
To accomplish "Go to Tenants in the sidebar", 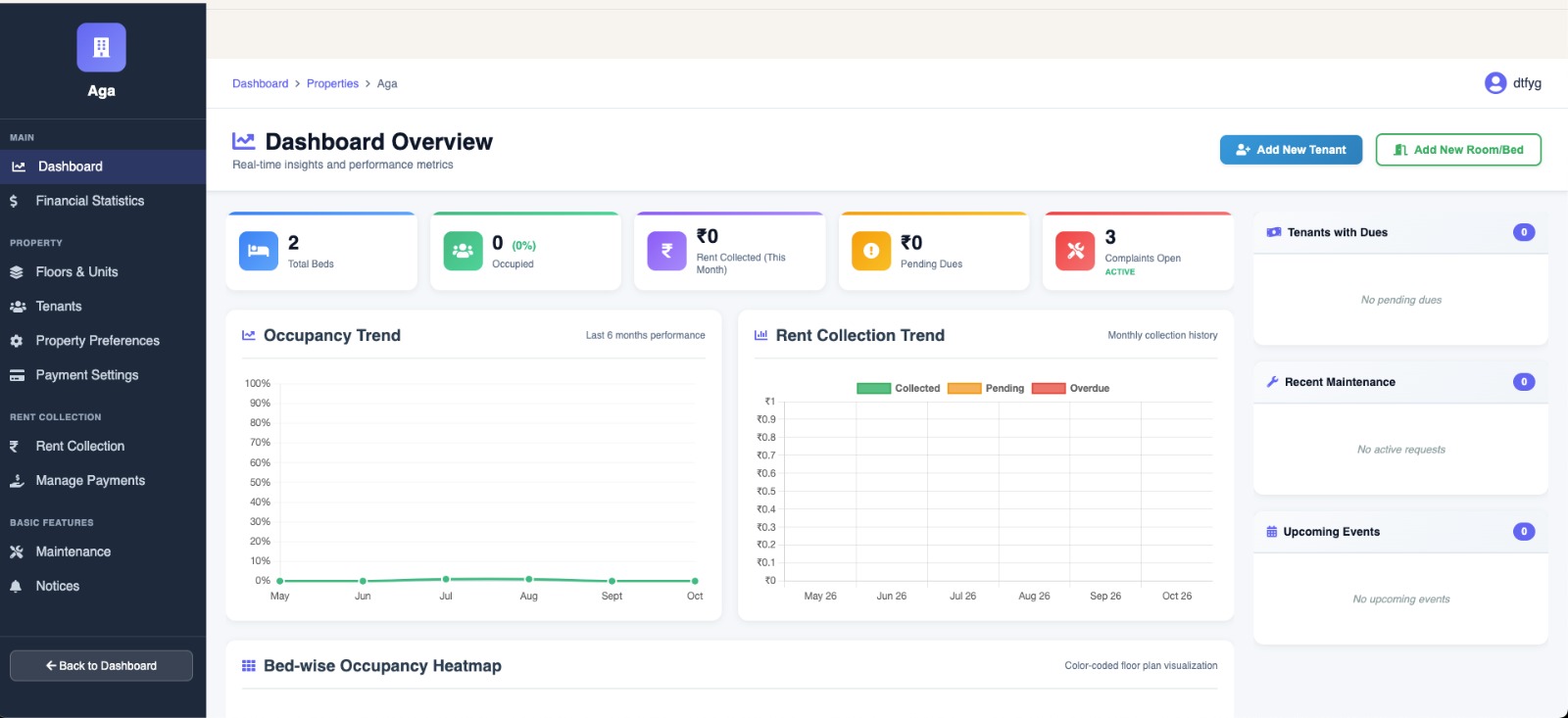I will pos(103,307).
